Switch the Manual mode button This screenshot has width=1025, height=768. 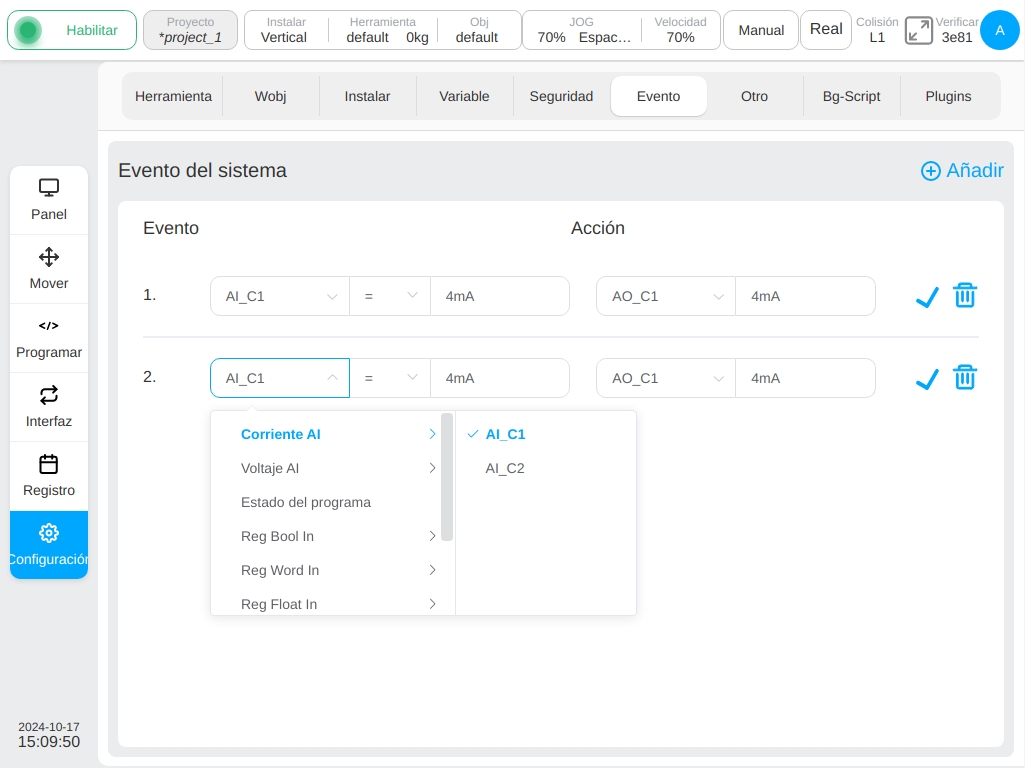point(761,30)
